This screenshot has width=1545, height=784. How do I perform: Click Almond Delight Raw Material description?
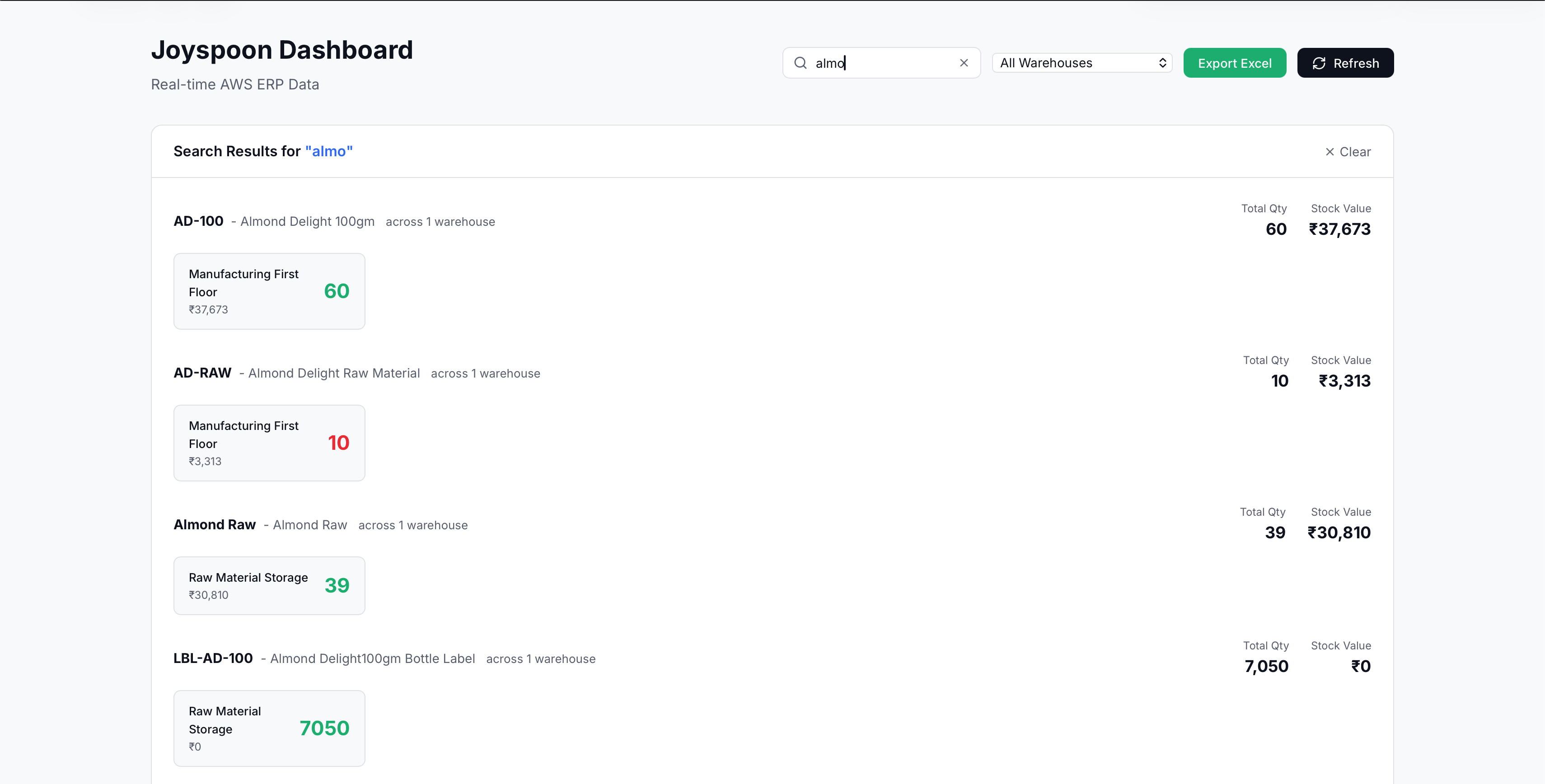pos(334,373)
